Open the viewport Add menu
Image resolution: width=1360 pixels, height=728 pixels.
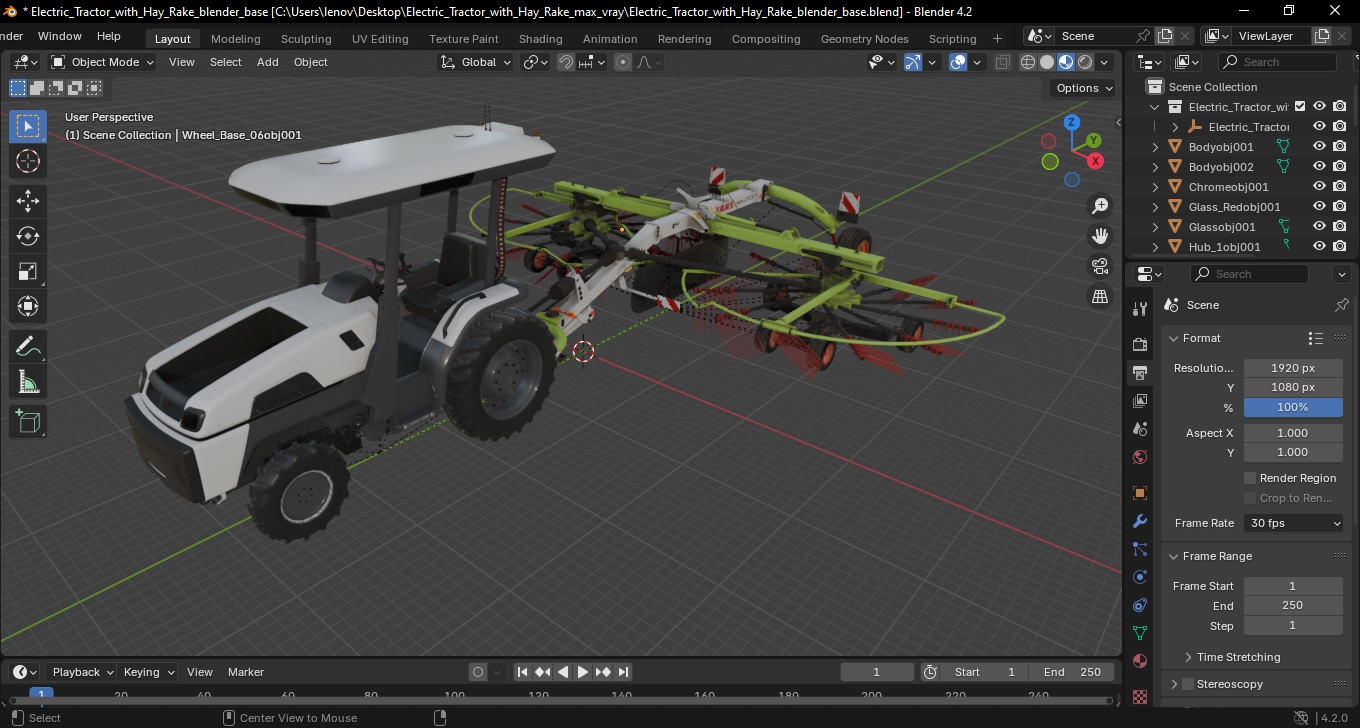pyautogui.click(x=268, y=62)
